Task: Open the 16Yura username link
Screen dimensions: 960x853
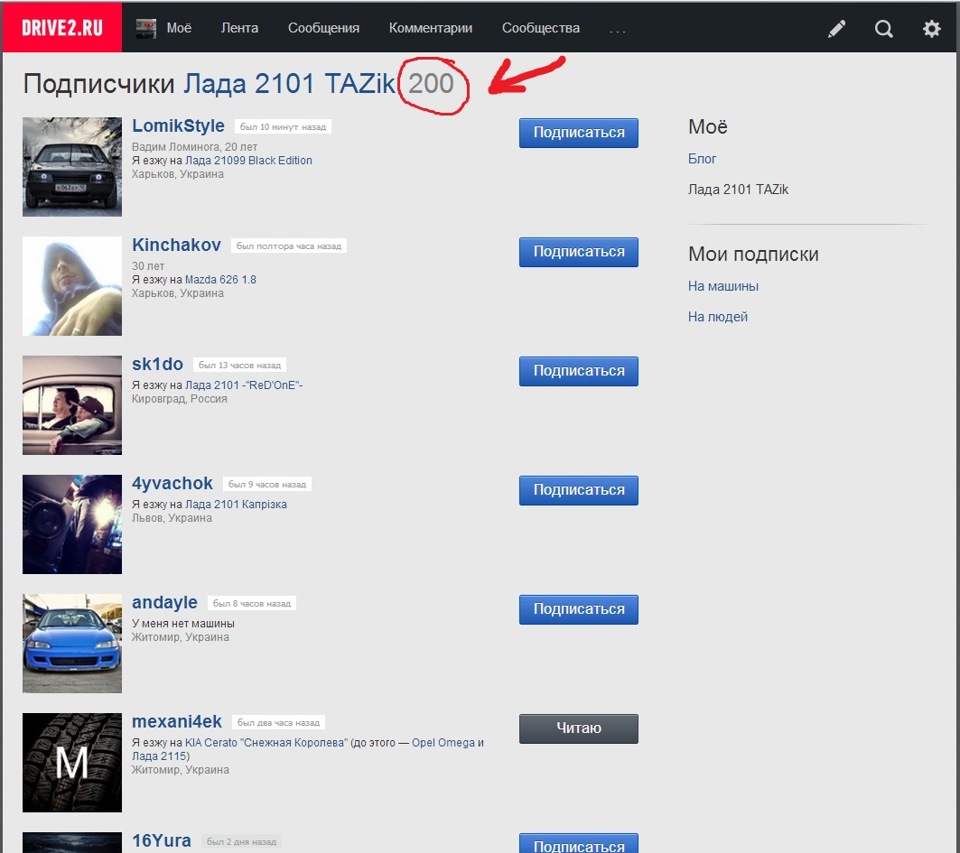Action: (162, 841)
